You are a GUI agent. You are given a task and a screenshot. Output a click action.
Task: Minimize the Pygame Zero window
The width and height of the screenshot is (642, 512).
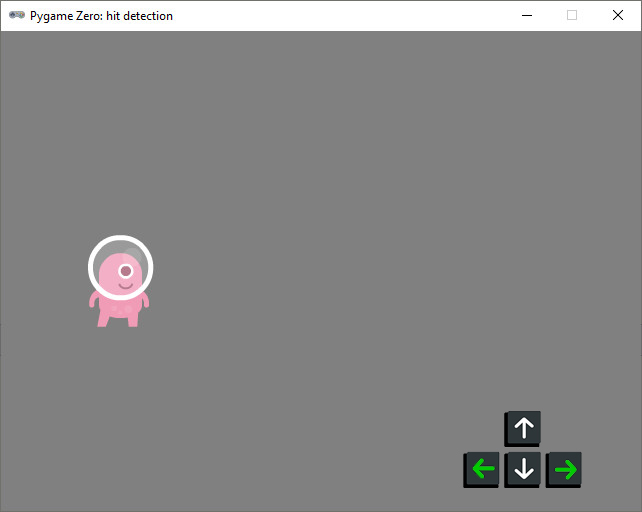pyautogui.click(x=526, y=15)
